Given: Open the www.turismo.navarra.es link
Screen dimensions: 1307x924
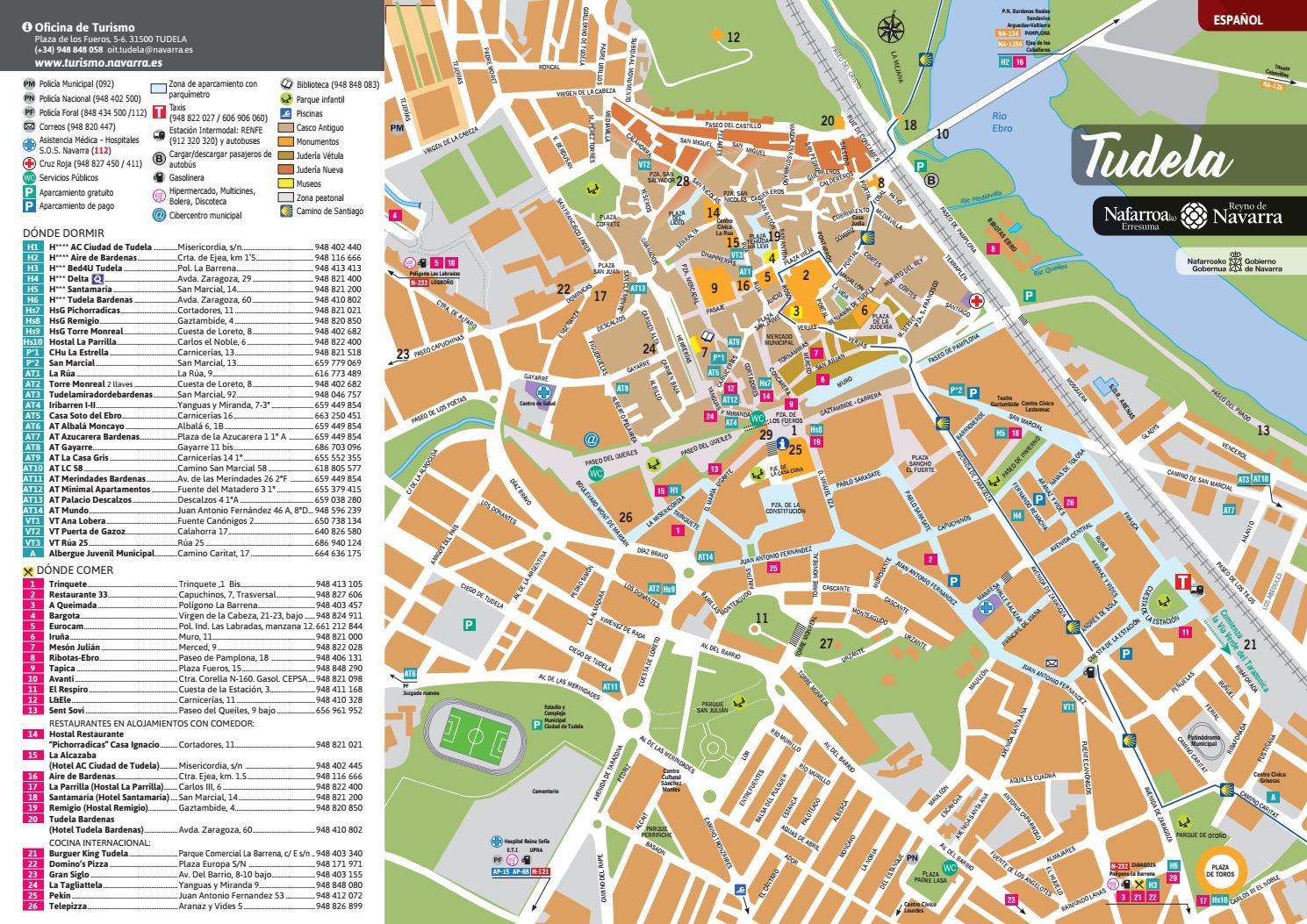Looking at the screenshot, I should tap(98, 63).
